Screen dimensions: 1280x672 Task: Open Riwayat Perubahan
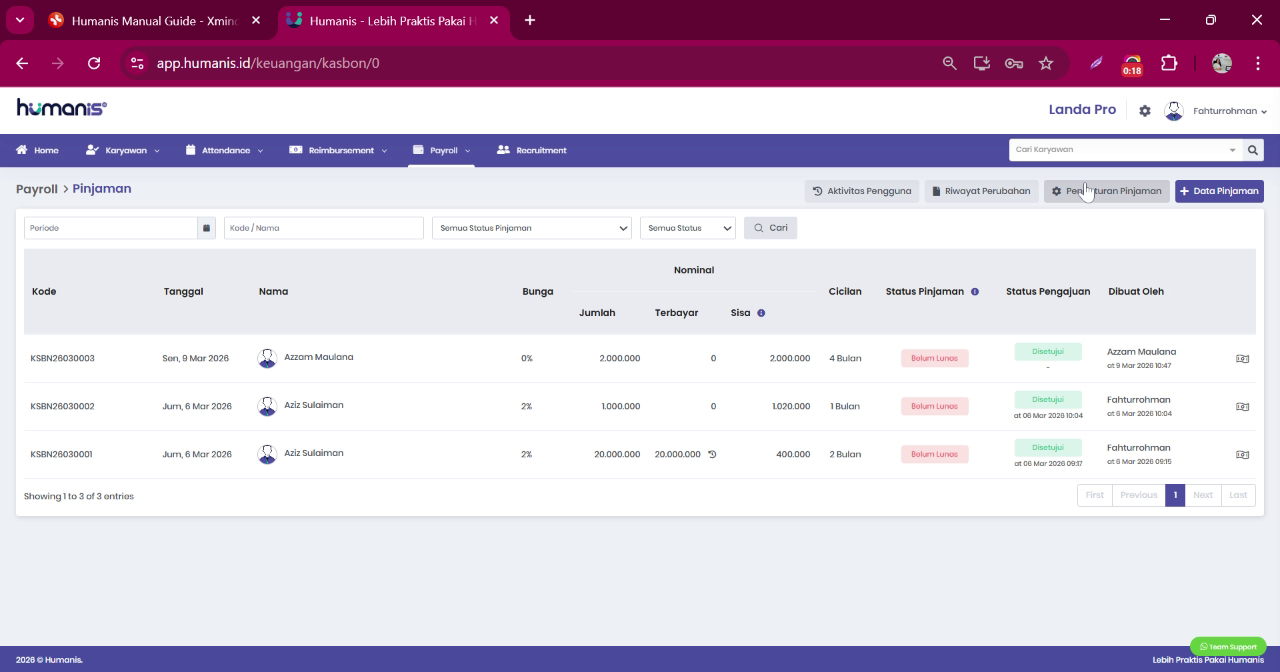(981, 191)
